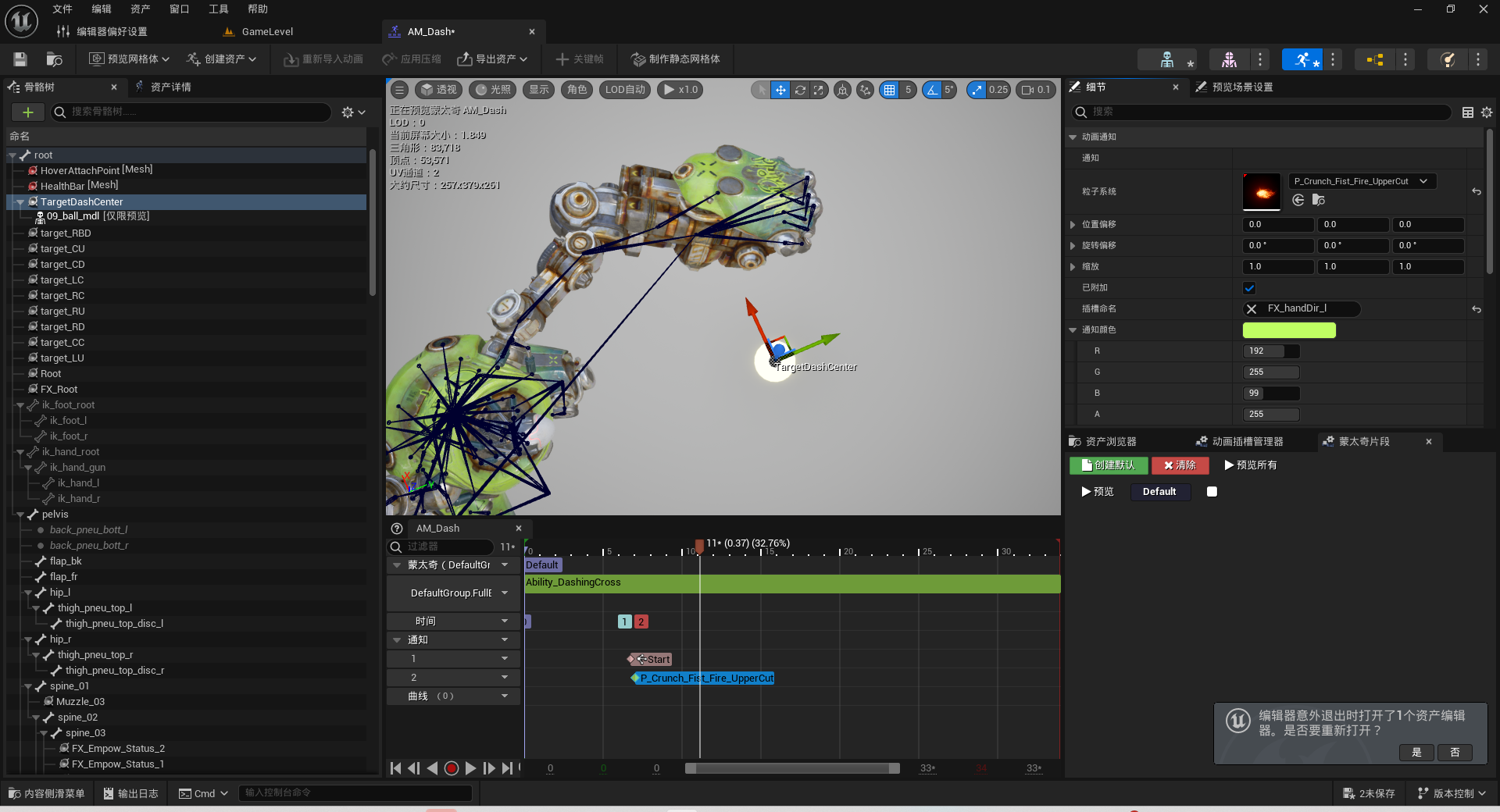
Task: Click the R value 192 slider
Action: 1271,351
